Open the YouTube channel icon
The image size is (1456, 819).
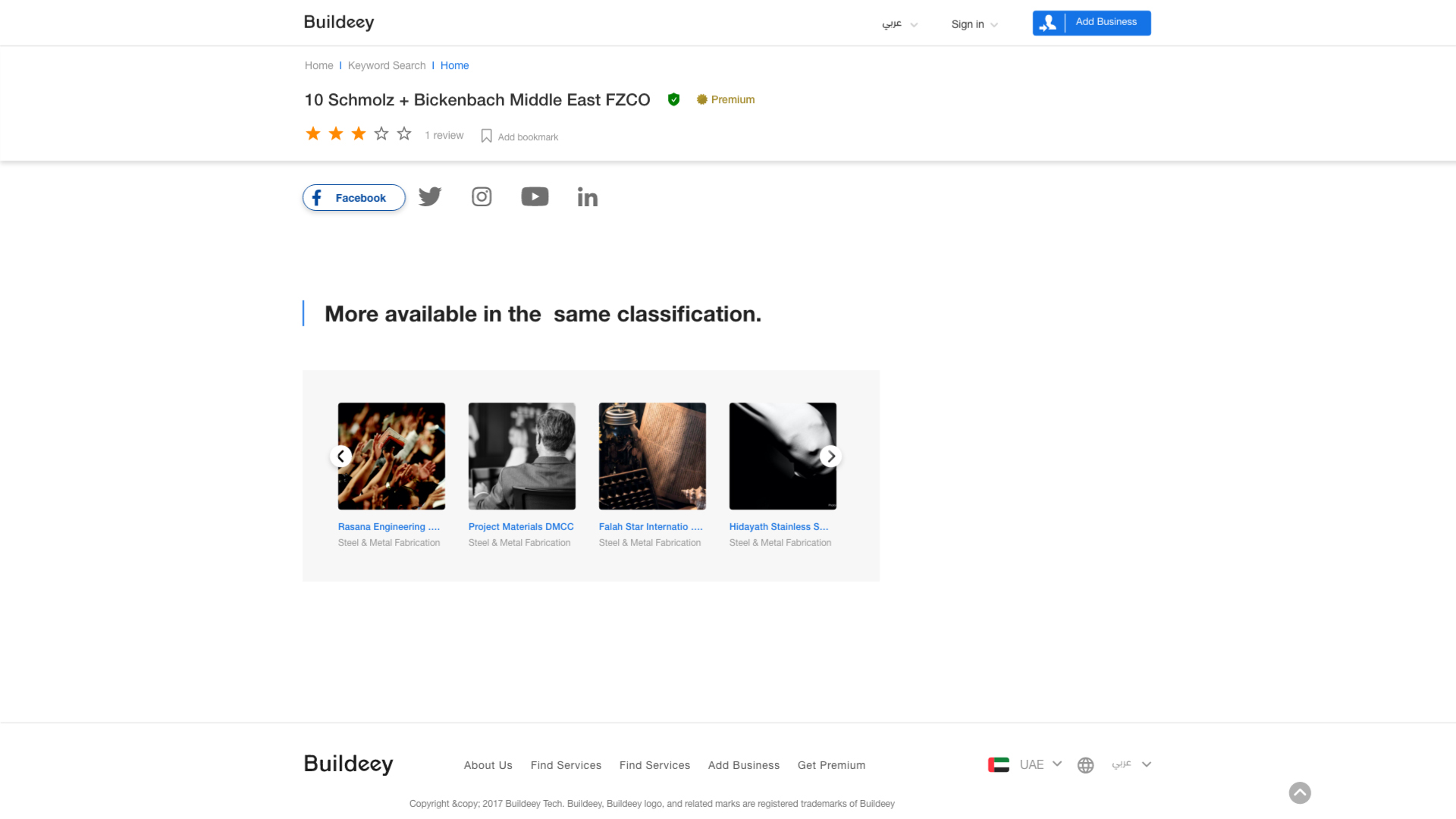(535, 196)
